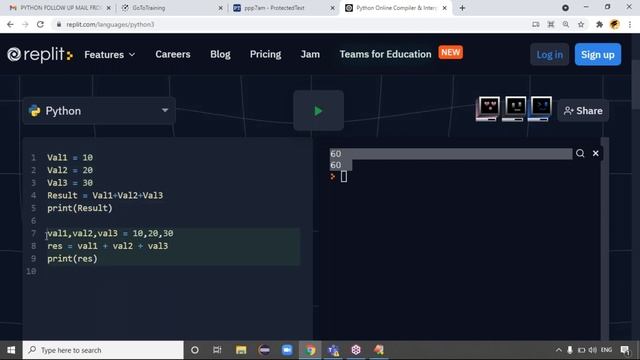Click the blue terminal computer avatar
Screen dimensions: 640x360
point(540,109)
